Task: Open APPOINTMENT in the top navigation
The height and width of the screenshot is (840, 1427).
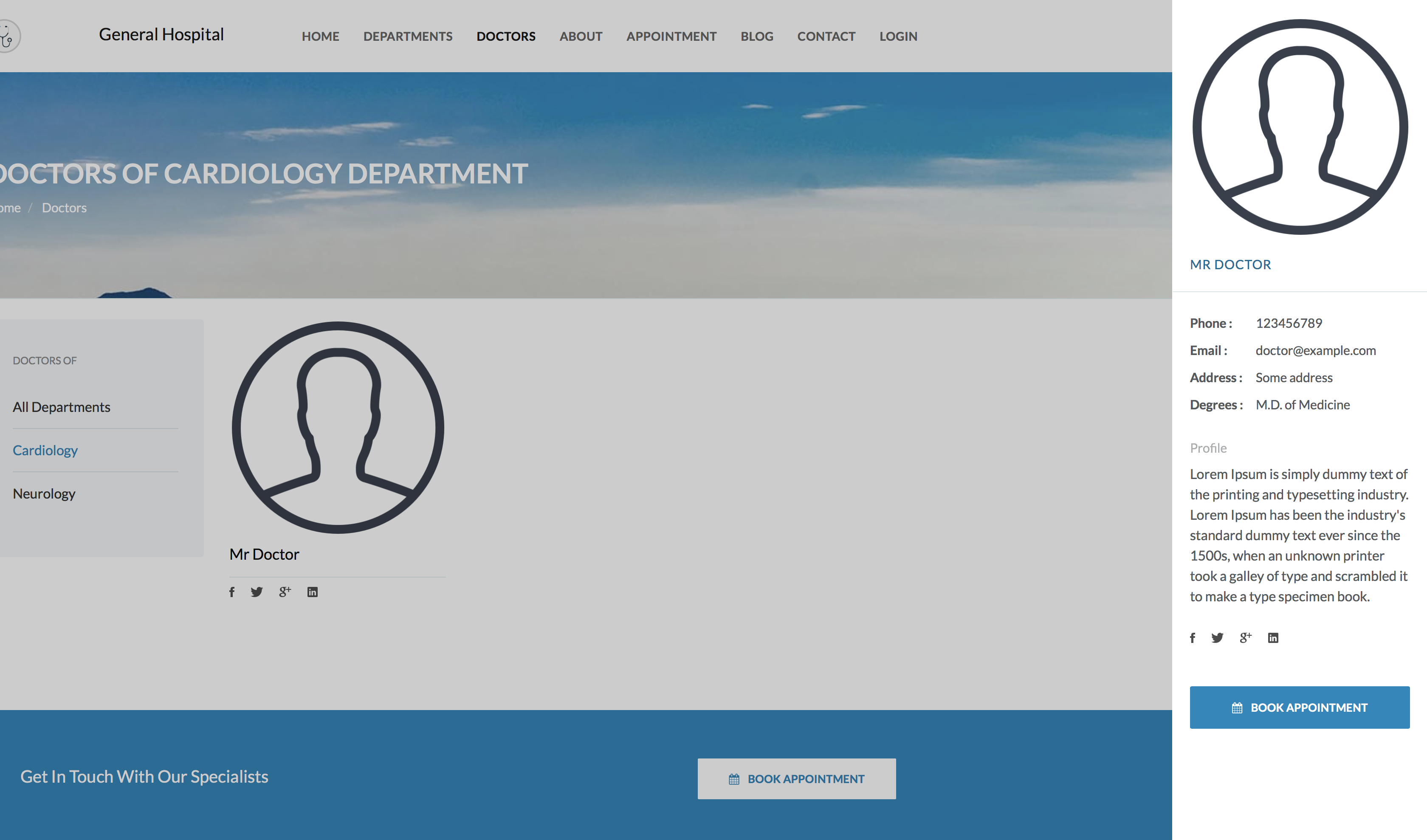Action: pos(671,36)
